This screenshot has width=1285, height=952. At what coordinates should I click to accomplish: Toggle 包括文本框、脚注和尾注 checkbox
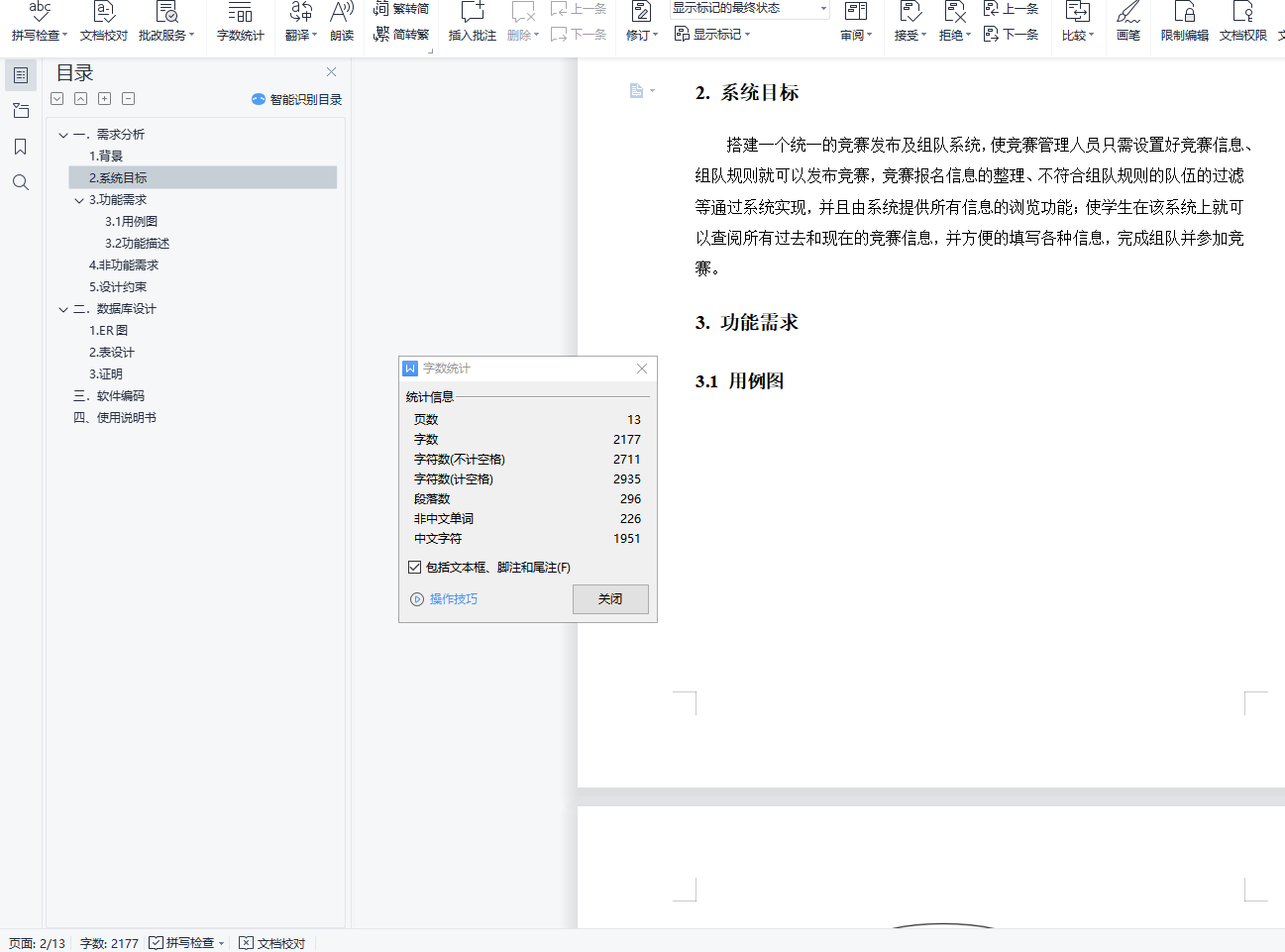coord(414,568)
